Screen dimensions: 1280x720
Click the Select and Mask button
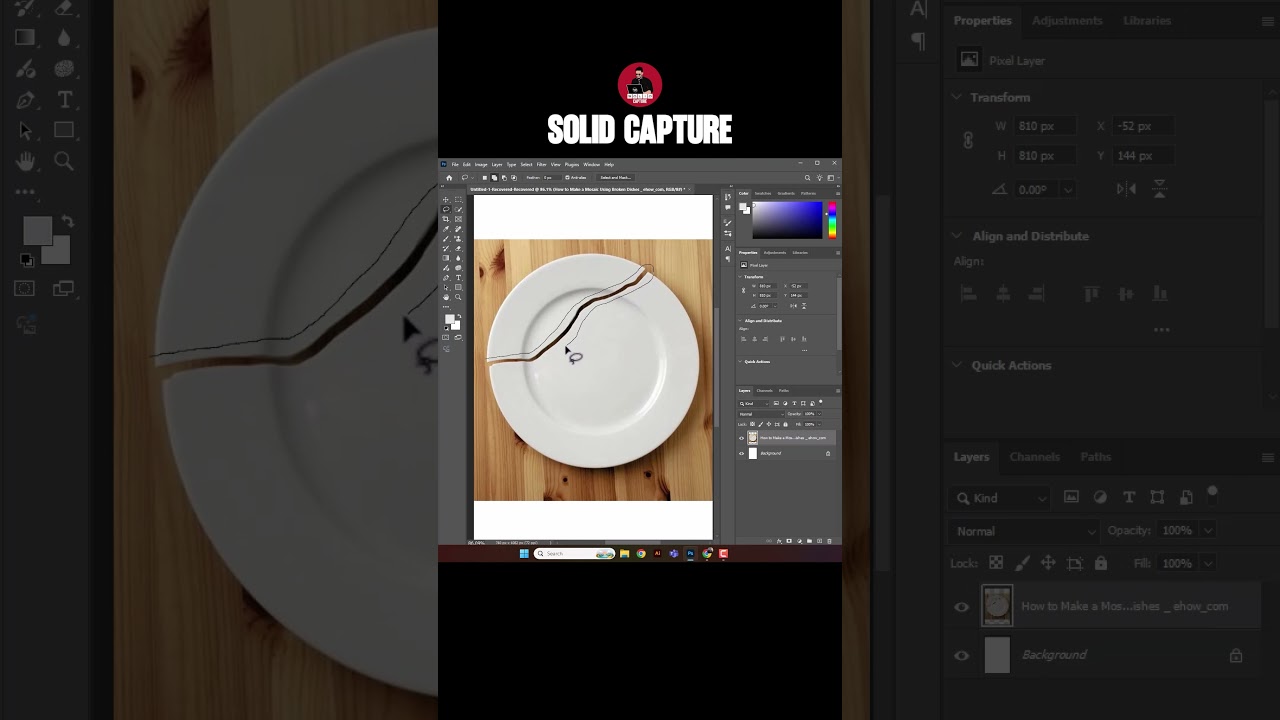pos(616,178)
